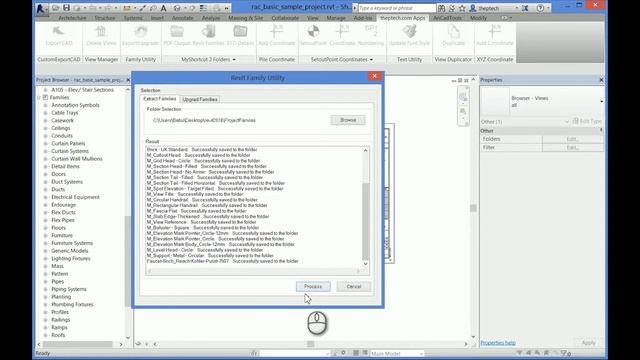Open the Architecture ribbon tab
The height and width of the screenshot is (360, 640).
(72, 18)
